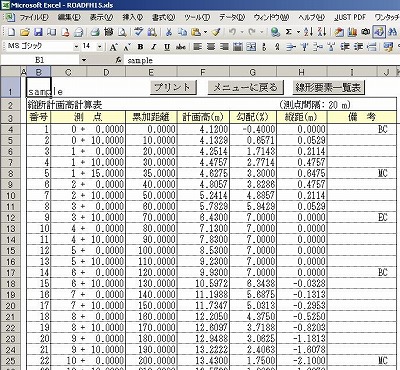Click the Format Painter brush icon
Screen dimensions: 400x370
click(216, 32)
